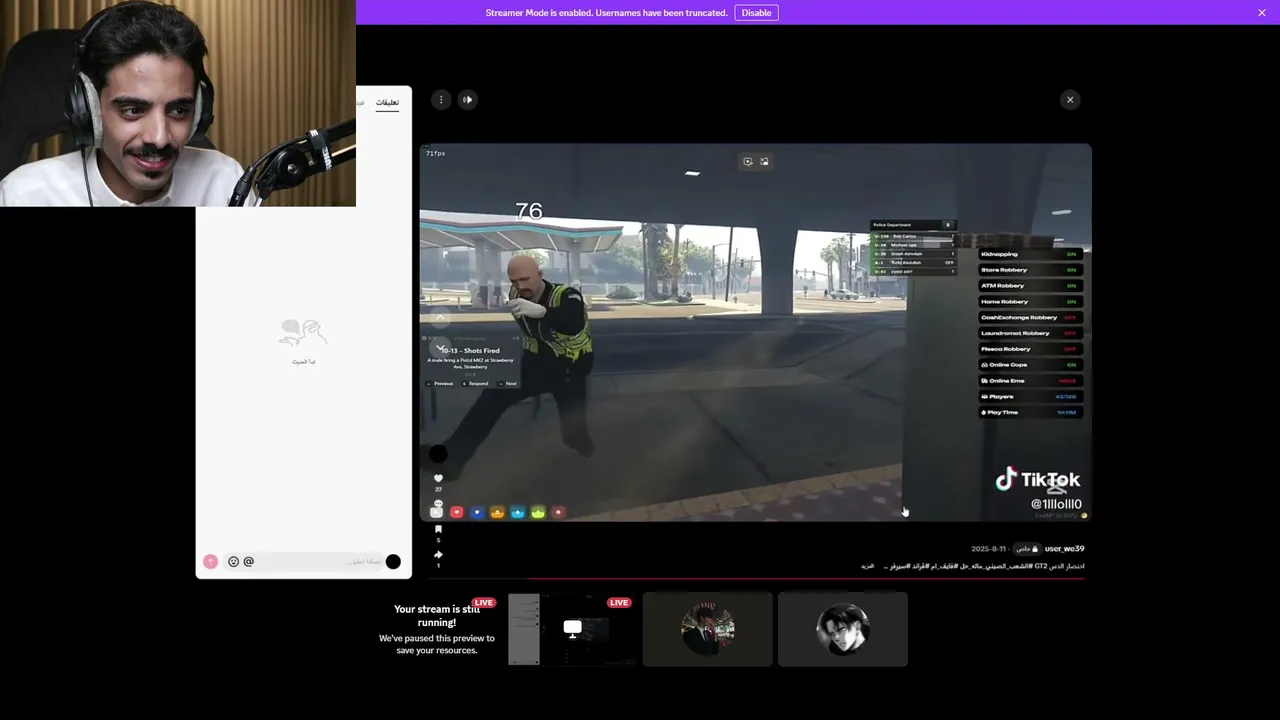The width and height of the screenshot is (1280, 720).
Task: Click the 'Laundromat Robbery' status row
Action: 1031,333
